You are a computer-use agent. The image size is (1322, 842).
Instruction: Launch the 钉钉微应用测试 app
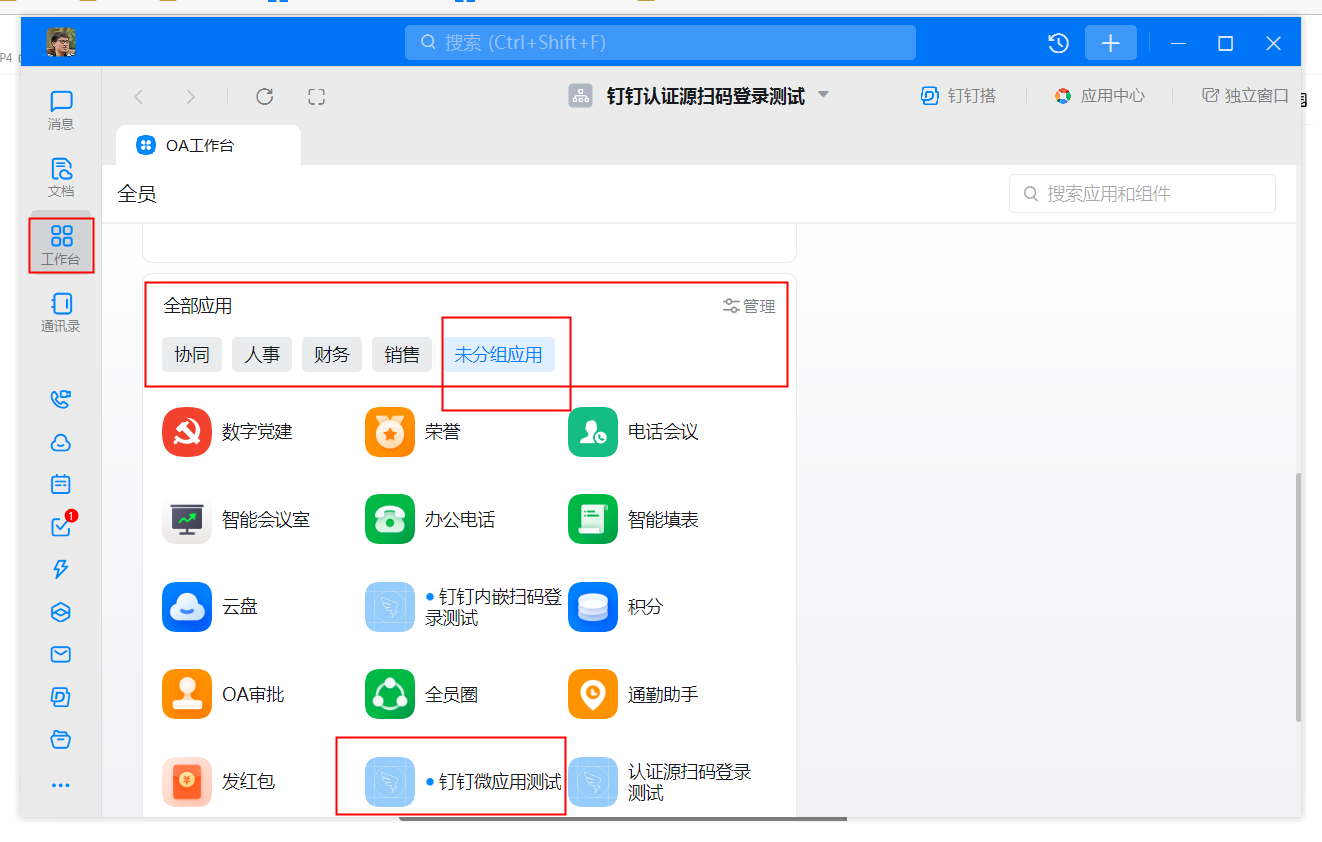[x=464, y=781]
